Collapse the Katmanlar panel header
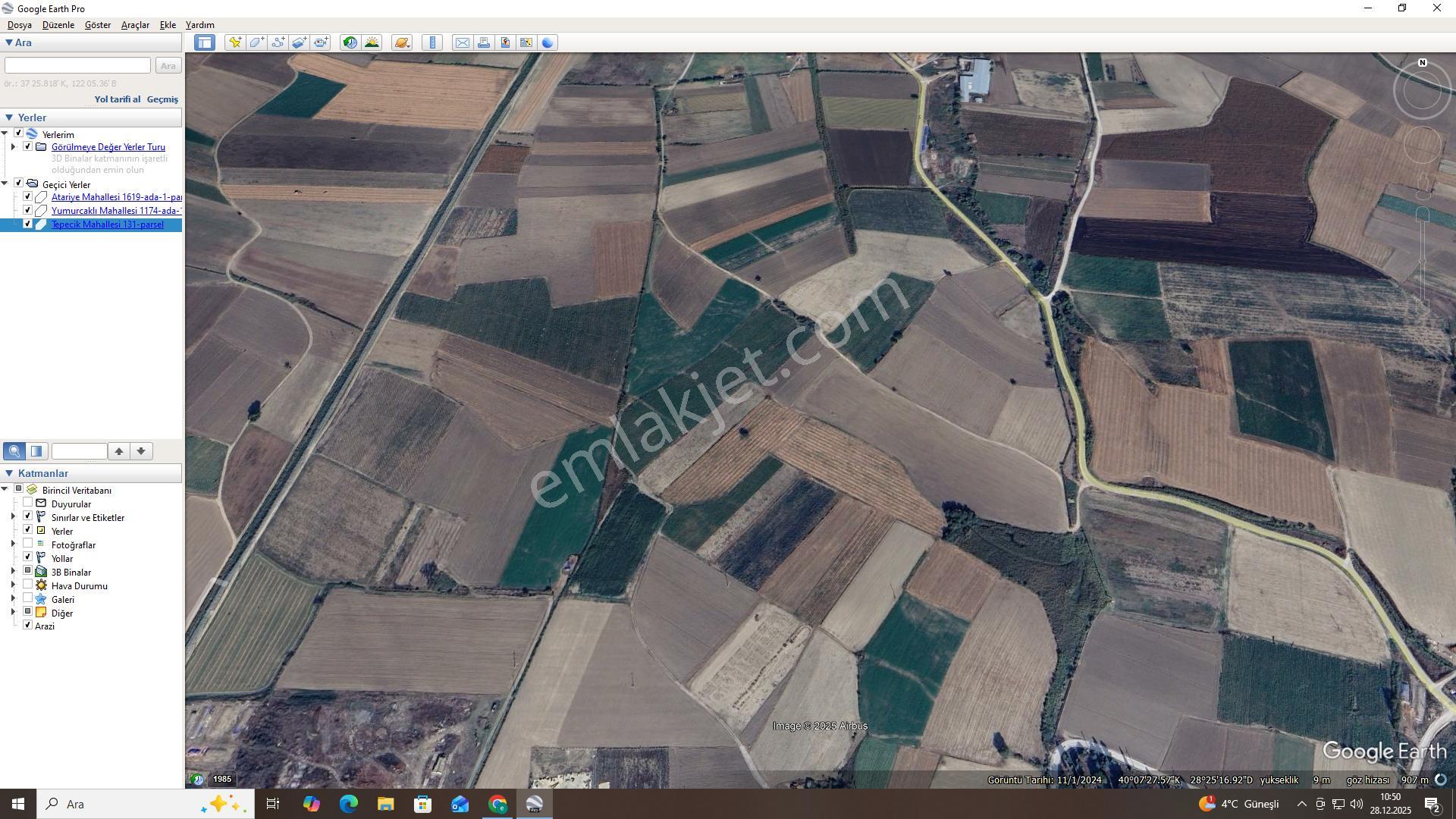This screenshot has height=819, width=1456. click(x=9, y=473)
